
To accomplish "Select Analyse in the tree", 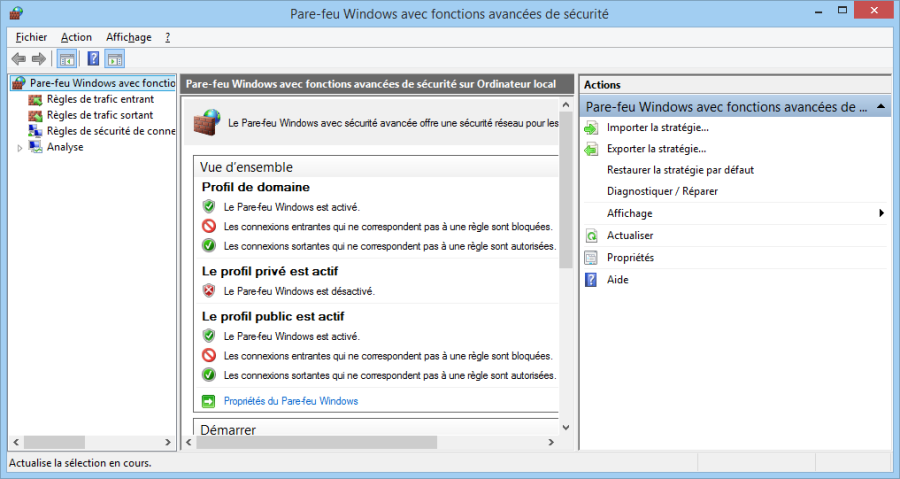I will point(65,147).
